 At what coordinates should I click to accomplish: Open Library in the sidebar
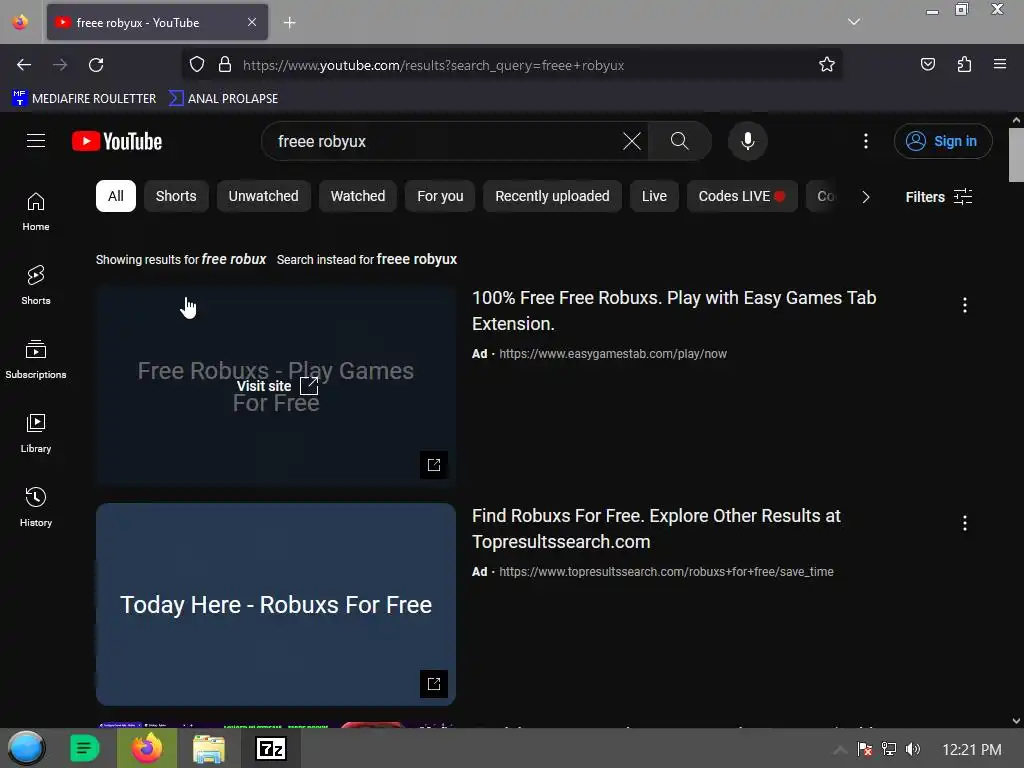tap(36, 433)
